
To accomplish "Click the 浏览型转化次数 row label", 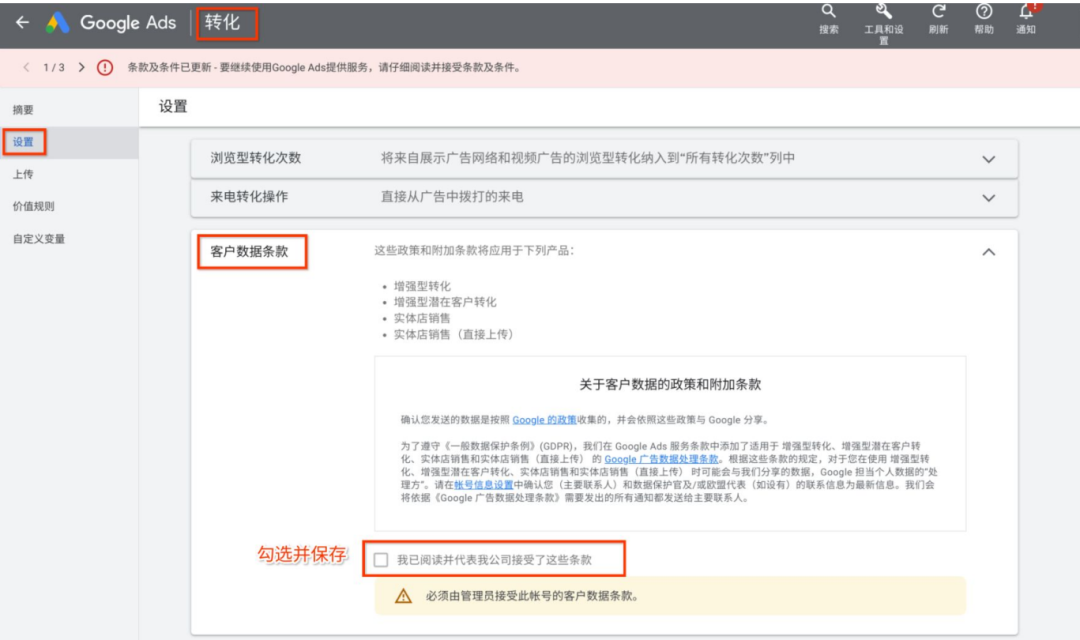I will (256, 158).
